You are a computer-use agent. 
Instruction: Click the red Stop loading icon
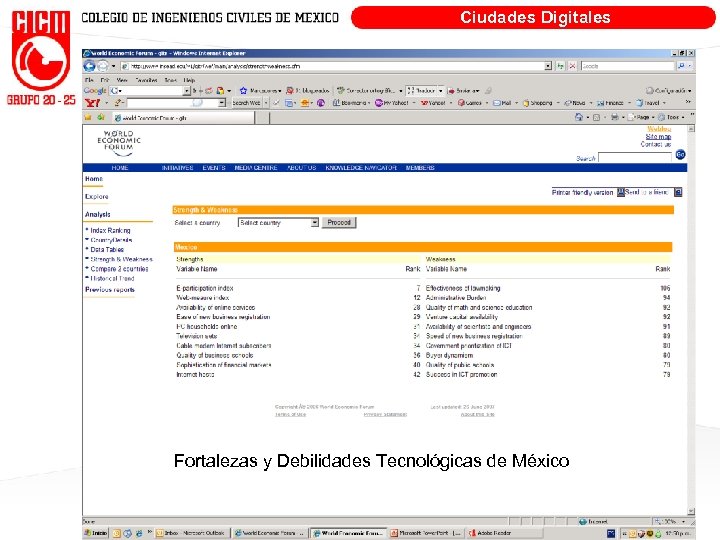coord(572,66)
